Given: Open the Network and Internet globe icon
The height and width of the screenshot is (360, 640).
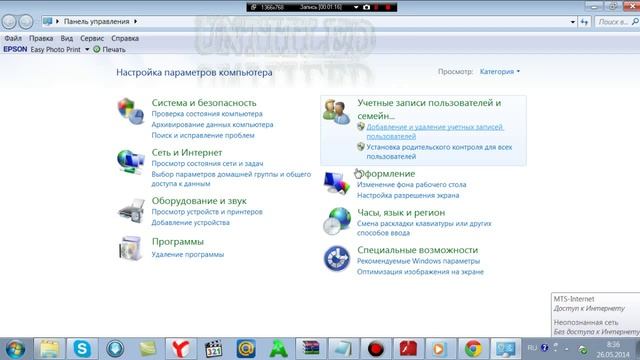Looking at the screenshot, I should pos(131,162).
